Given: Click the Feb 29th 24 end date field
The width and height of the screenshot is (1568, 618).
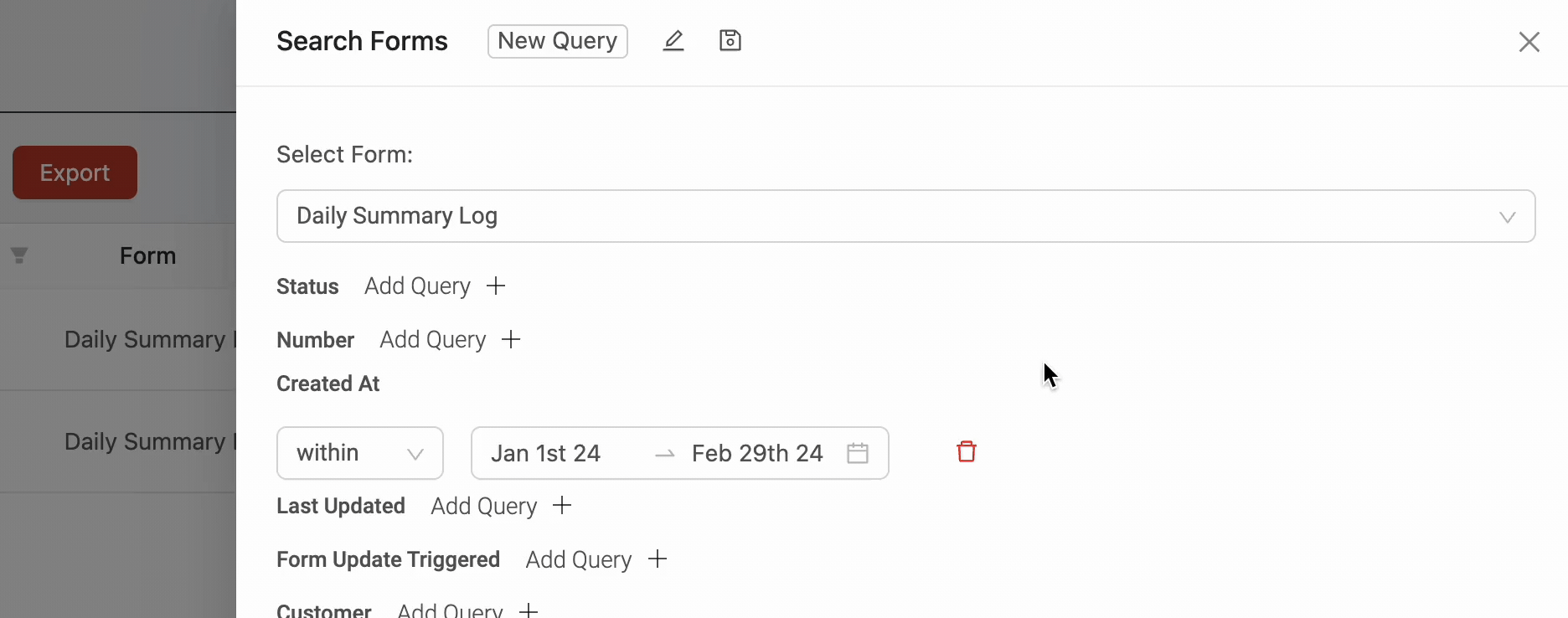Looking at the screenshot, I should [x=757, y=453].
